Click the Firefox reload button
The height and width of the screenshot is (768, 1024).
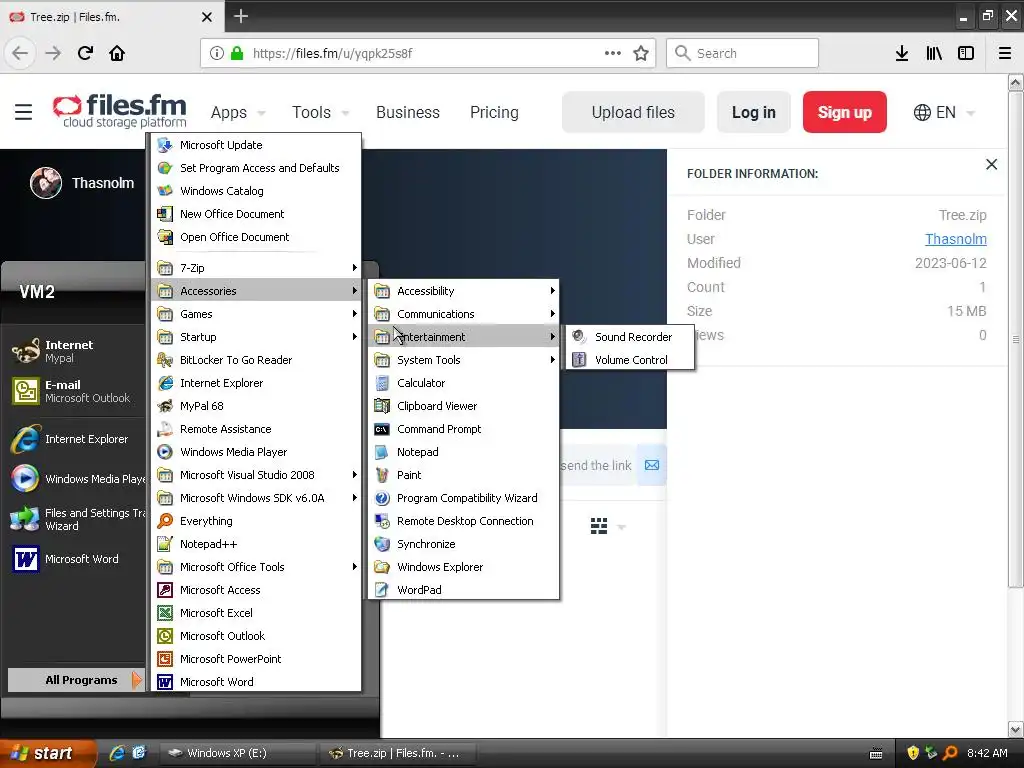tap(85, 53)
